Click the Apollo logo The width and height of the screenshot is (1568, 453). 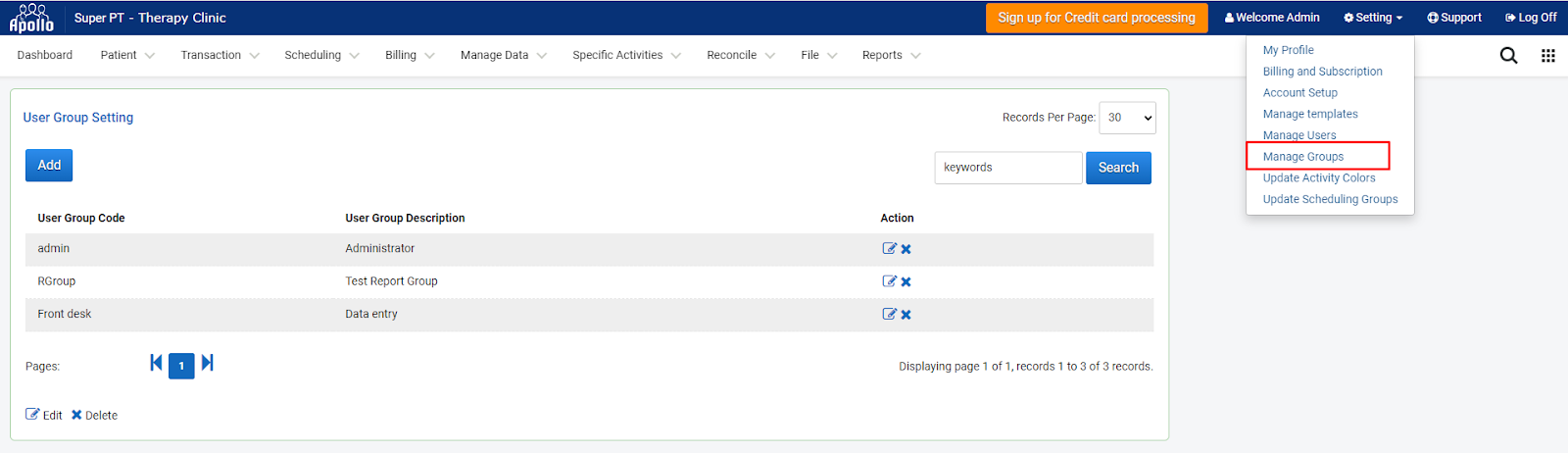coord(31,18)
